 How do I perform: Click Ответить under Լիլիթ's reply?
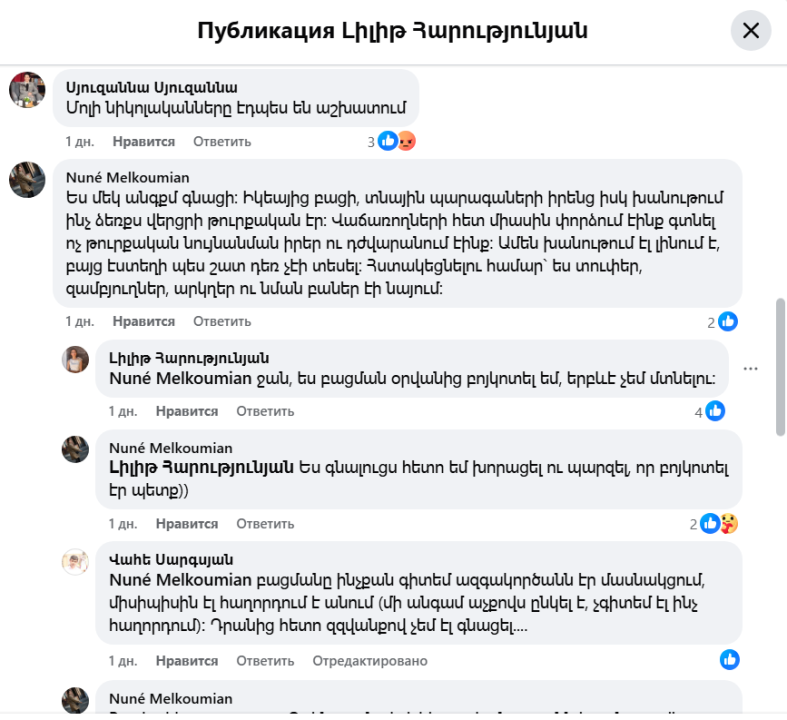pyautogui.click(x=265, y=411)
